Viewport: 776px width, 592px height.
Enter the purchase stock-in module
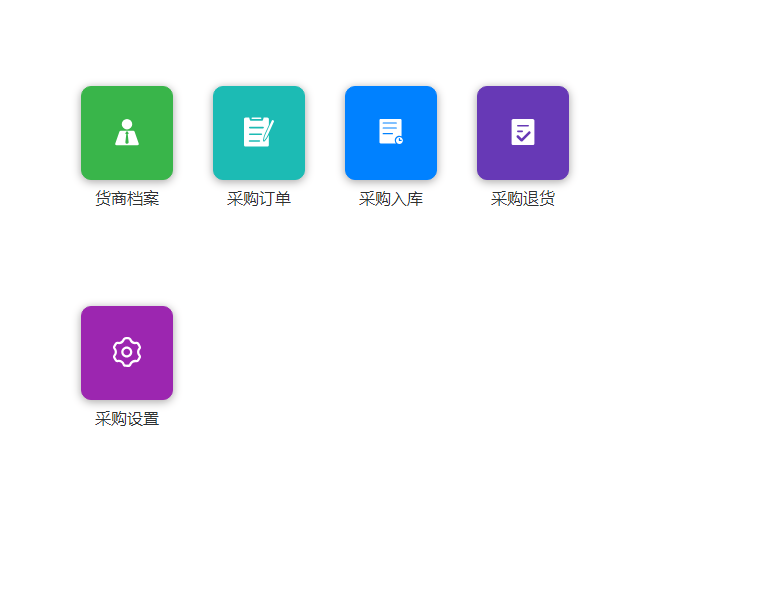point(391,133)
